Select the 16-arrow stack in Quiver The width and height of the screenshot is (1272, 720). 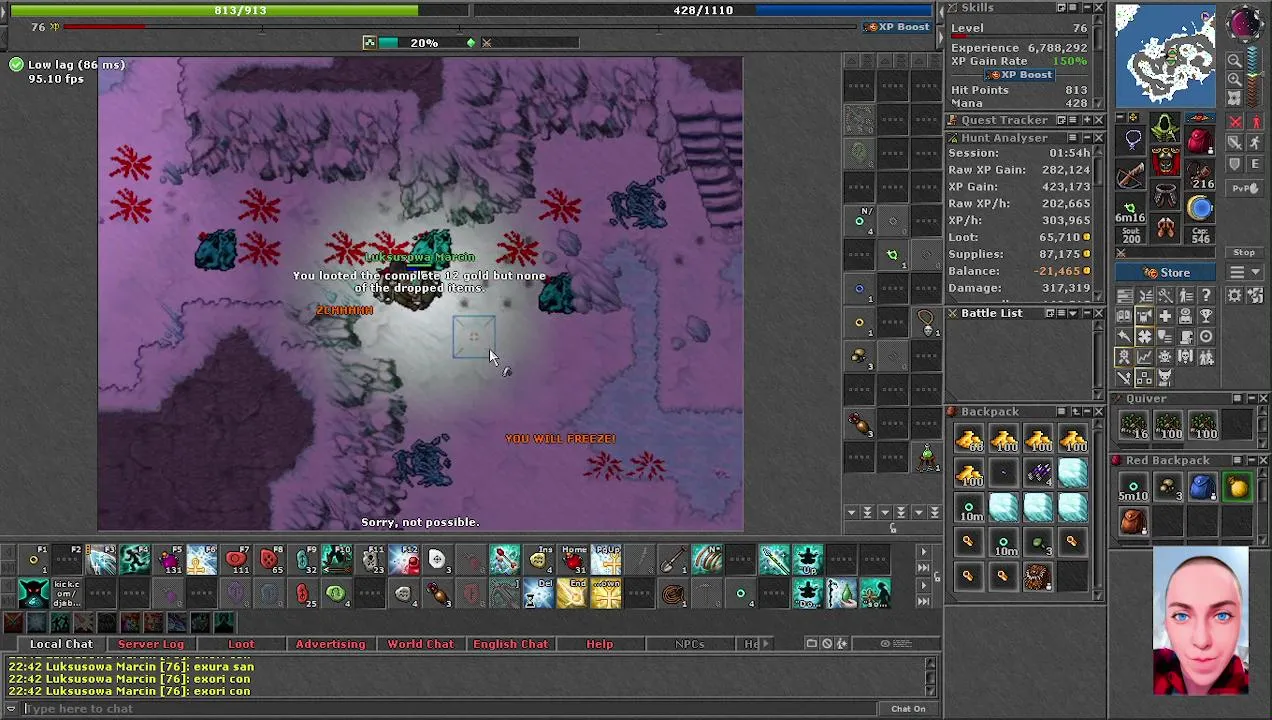click(x=1133, y=426)
